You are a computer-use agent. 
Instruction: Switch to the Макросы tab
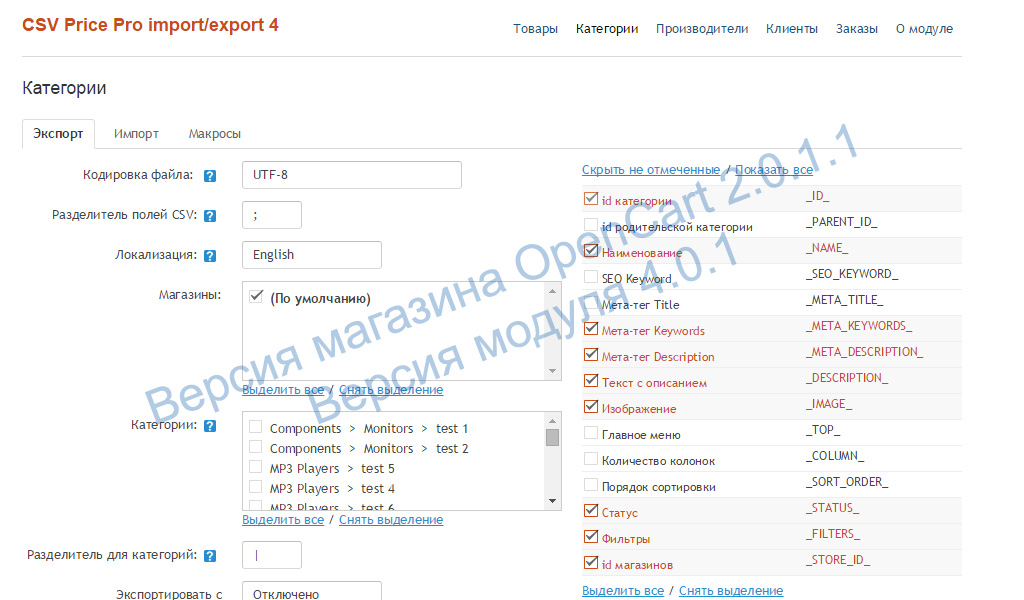(215, 134)
